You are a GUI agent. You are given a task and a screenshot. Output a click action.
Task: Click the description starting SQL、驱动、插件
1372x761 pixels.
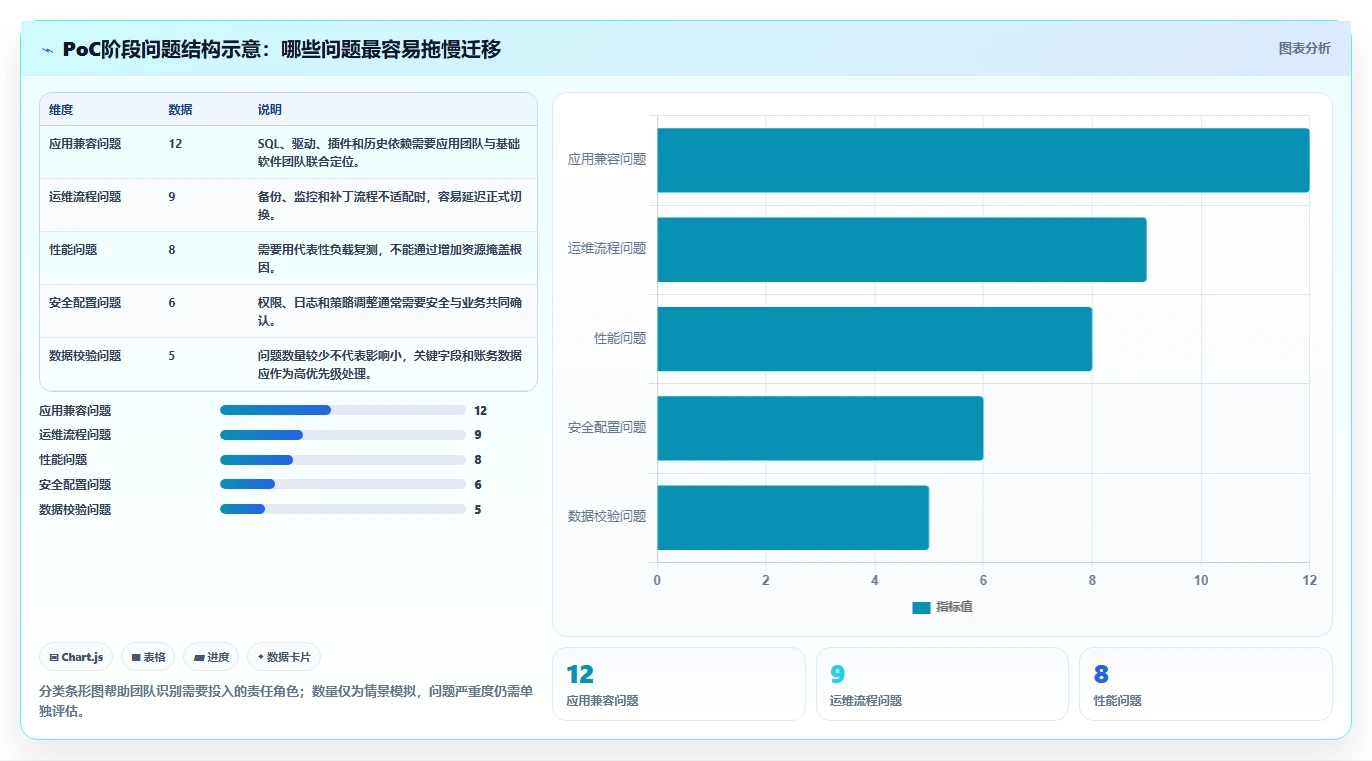click(390, 152)
